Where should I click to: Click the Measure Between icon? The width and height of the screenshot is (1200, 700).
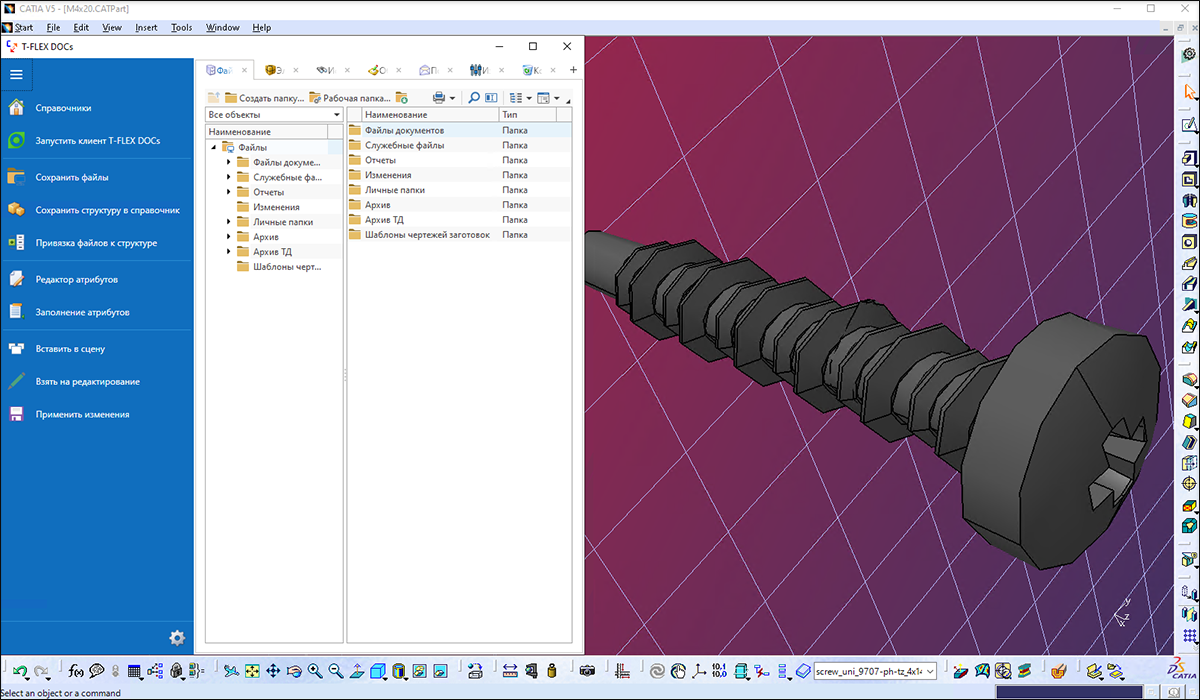(510, 671)
